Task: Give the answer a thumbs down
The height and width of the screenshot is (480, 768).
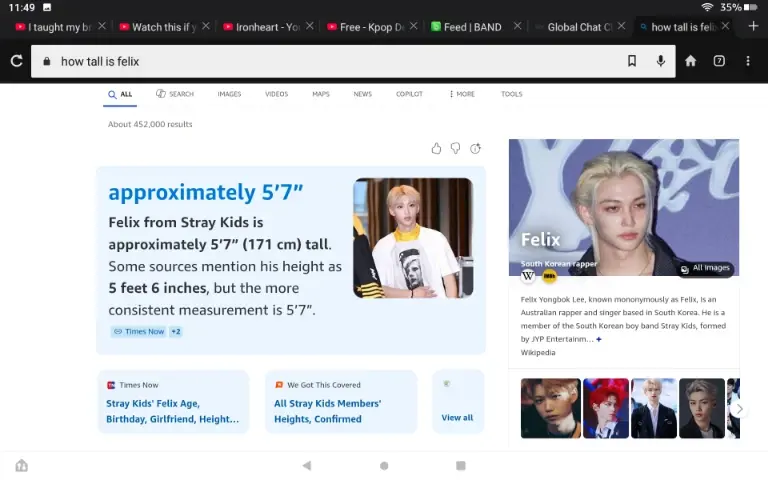Action: coord(456,148)
